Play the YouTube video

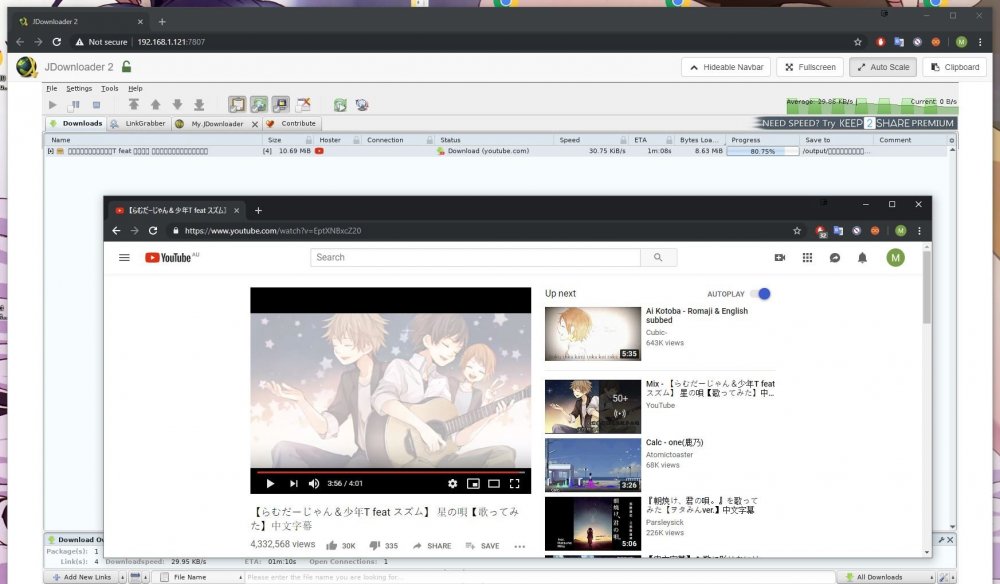point(270,484)
